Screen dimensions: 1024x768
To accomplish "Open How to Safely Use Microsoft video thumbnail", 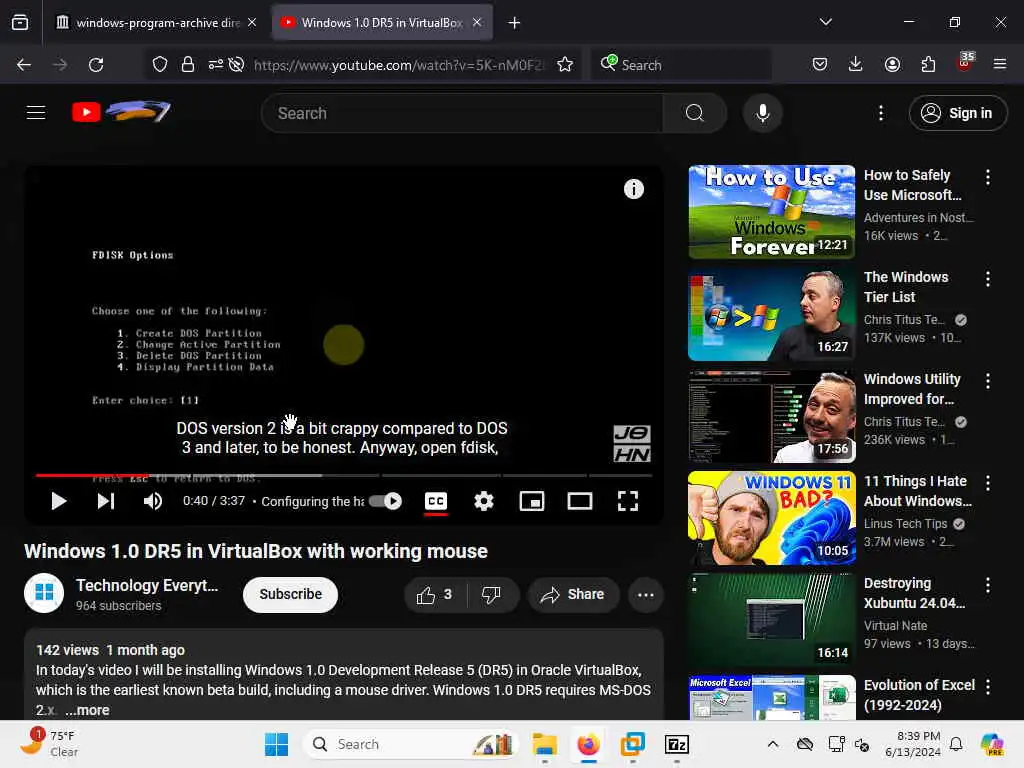I will coord(771,212).
